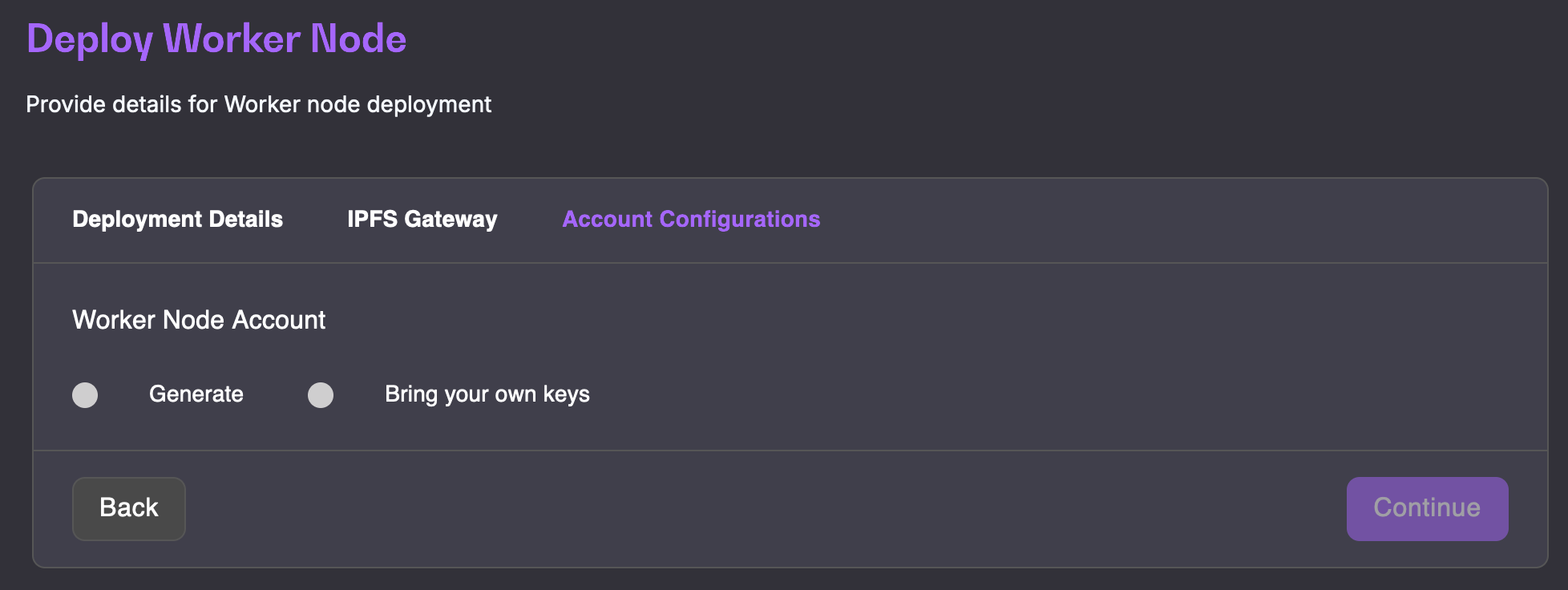Viewport: 1568px width, 590px height.
Task: Go to the IPFS Gateway configuration step
Action: point(422,220)
